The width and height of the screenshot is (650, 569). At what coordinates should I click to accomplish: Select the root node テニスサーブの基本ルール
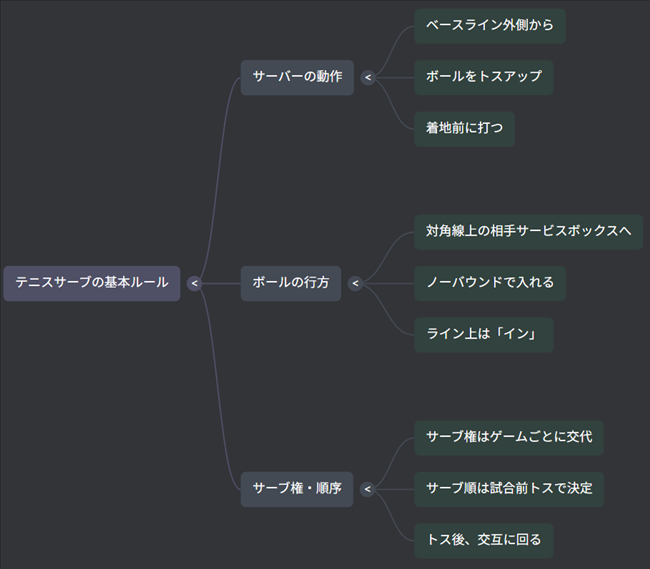(92, 283)
